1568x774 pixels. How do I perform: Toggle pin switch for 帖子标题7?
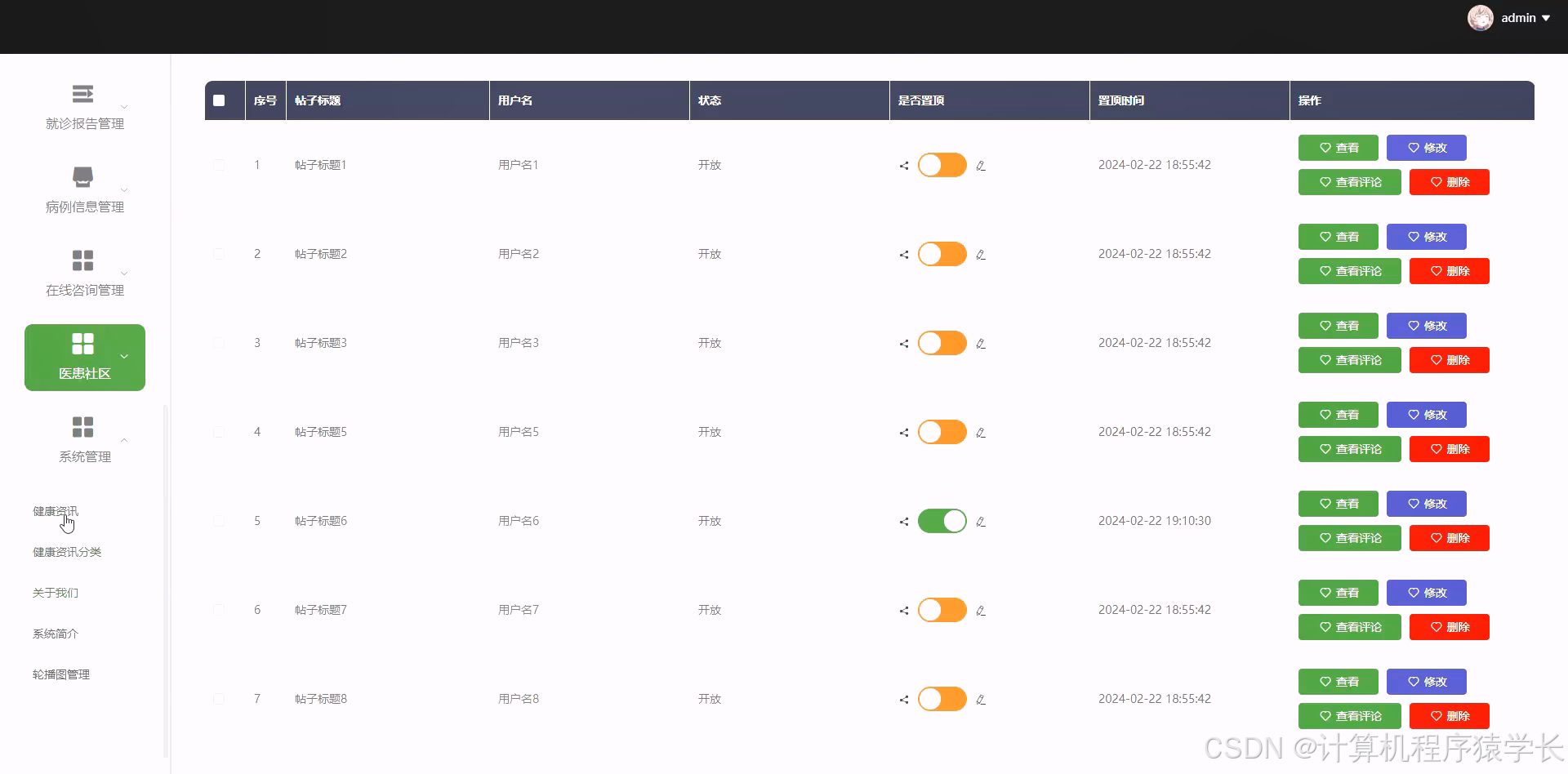[942, 610]
